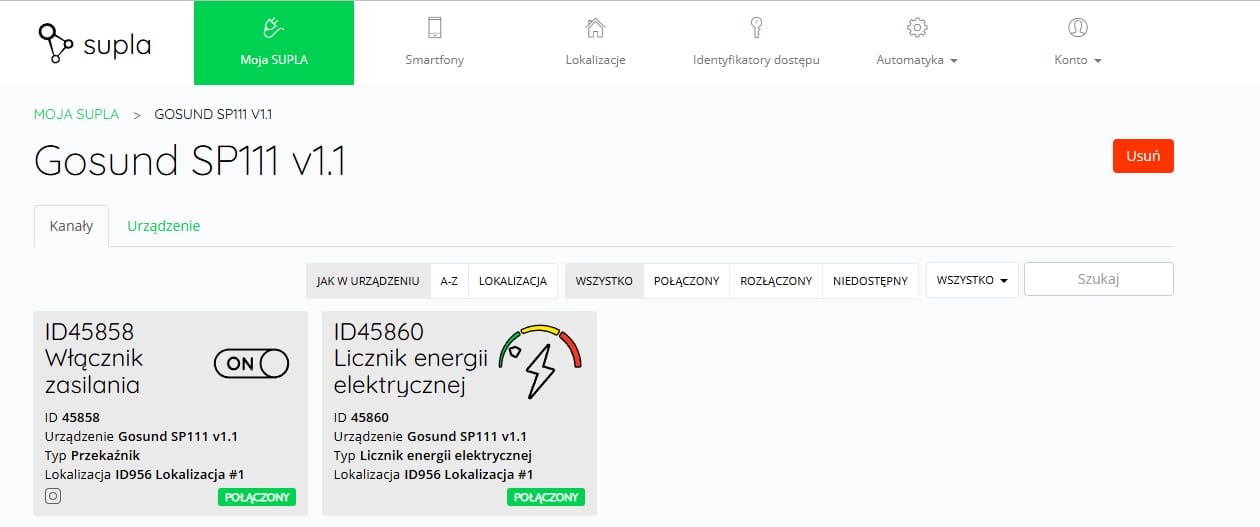Sort channels A-Z

tap(449, 281)
